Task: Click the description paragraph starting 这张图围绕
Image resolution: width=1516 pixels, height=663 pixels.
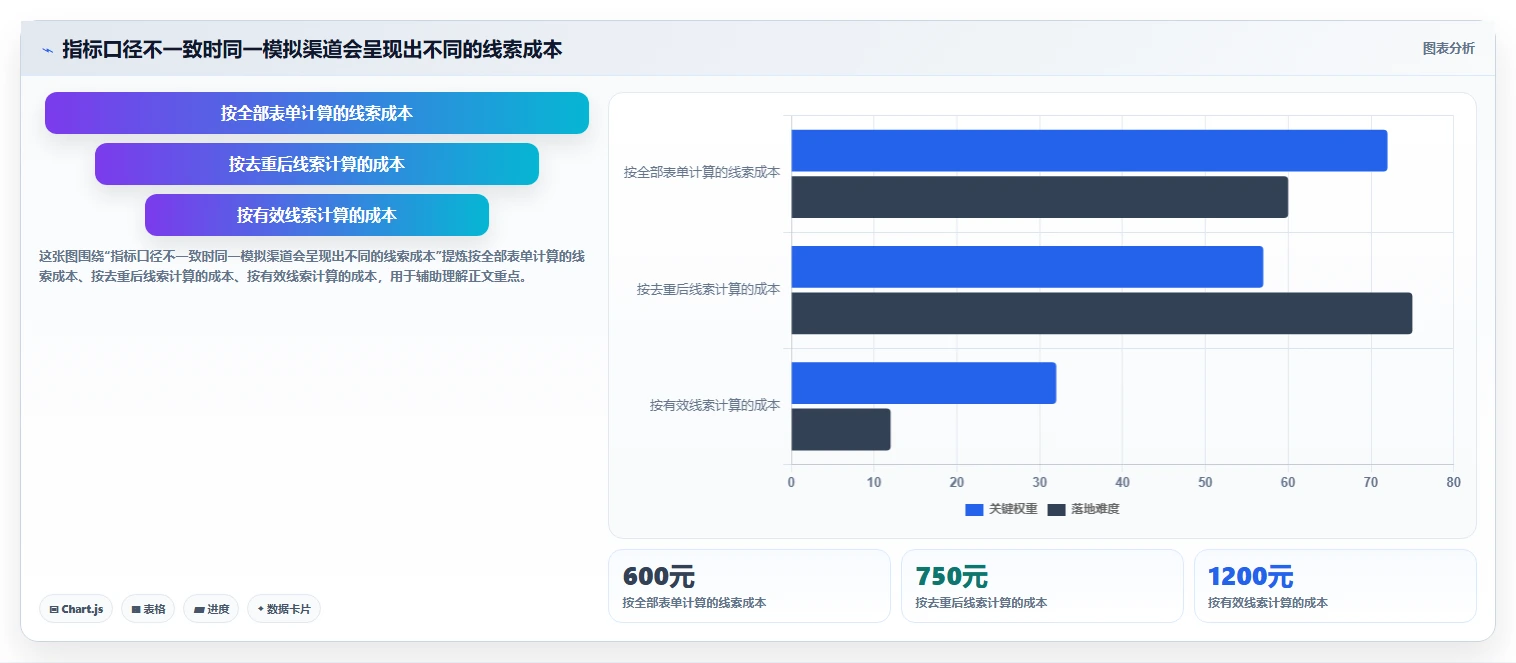Action: click(x=312, y=266)
